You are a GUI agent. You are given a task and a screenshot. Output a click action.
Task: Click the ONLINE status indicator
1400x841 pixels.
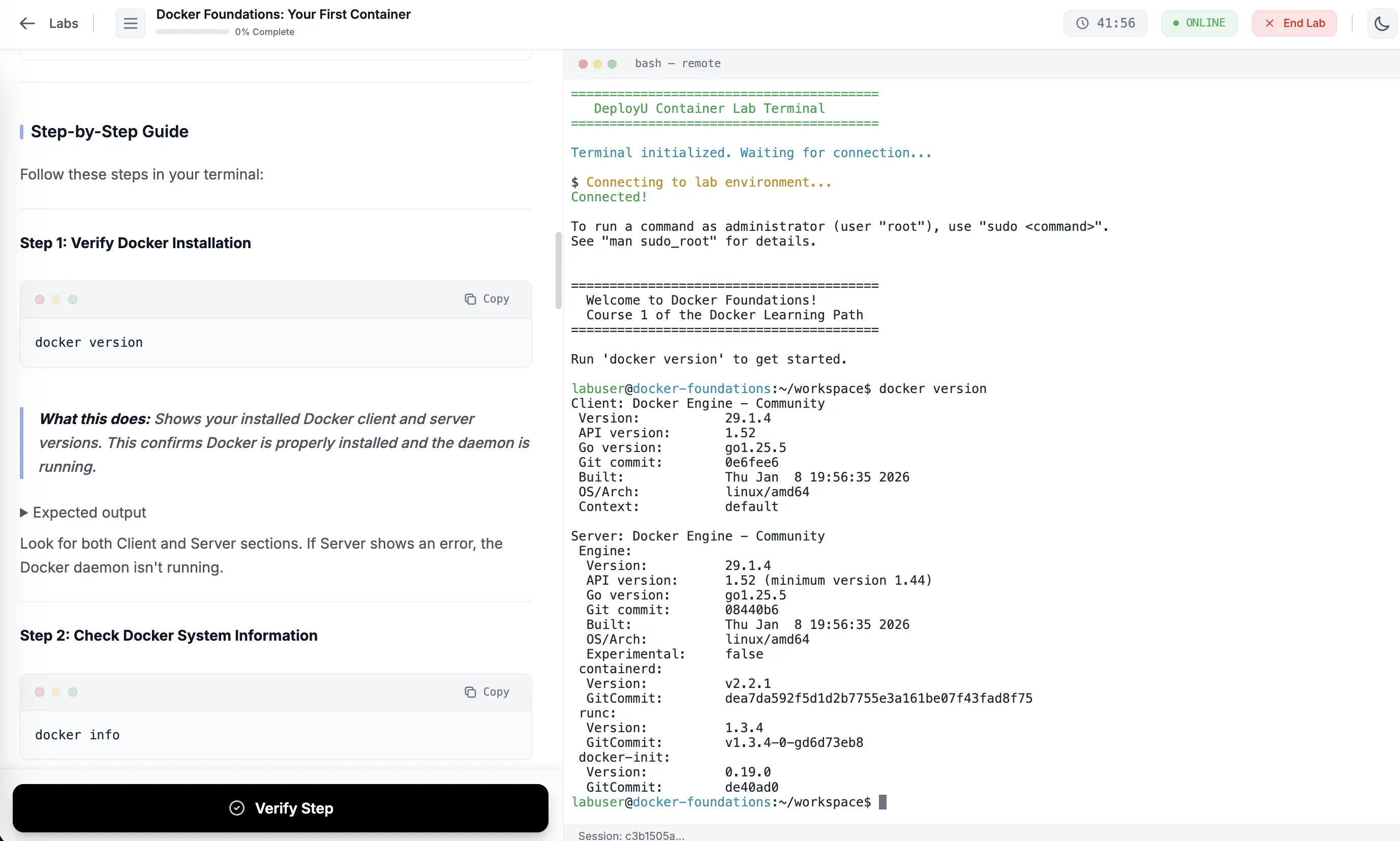pyautogui.click(x=1199, y=23)
